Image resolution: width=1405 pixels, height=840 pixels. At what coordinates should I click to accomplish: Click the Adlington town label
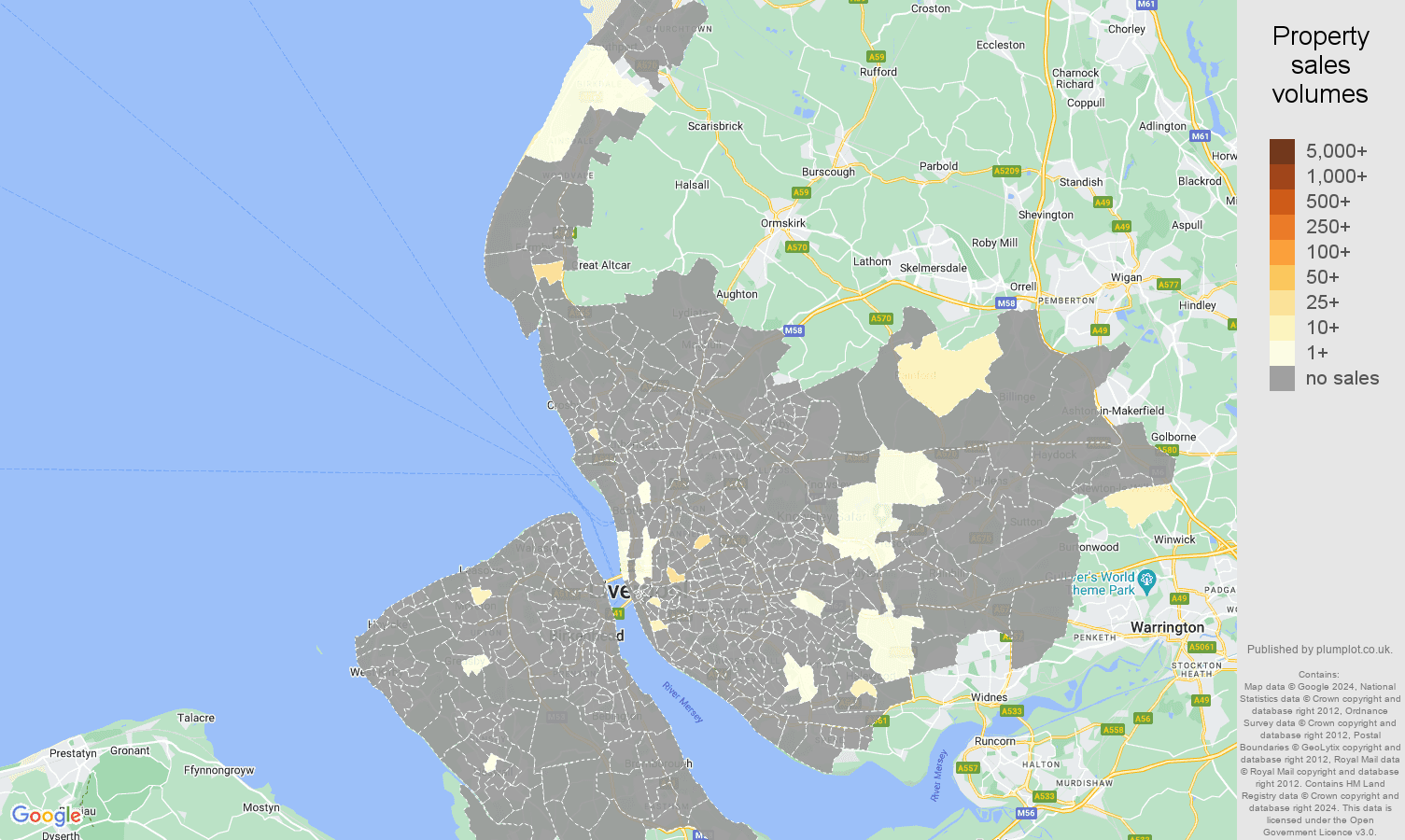click(1162, 126)
